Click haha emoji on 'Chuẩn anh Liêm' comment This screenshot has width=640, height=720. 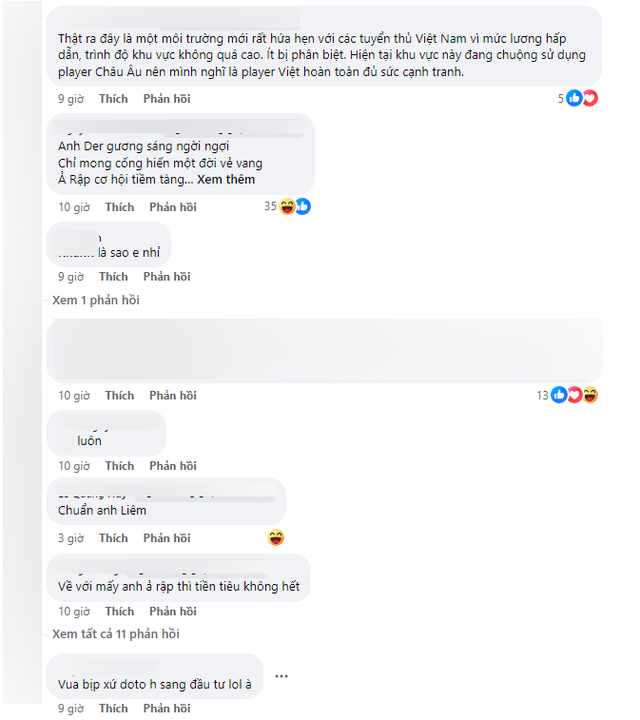pos(276,538)
